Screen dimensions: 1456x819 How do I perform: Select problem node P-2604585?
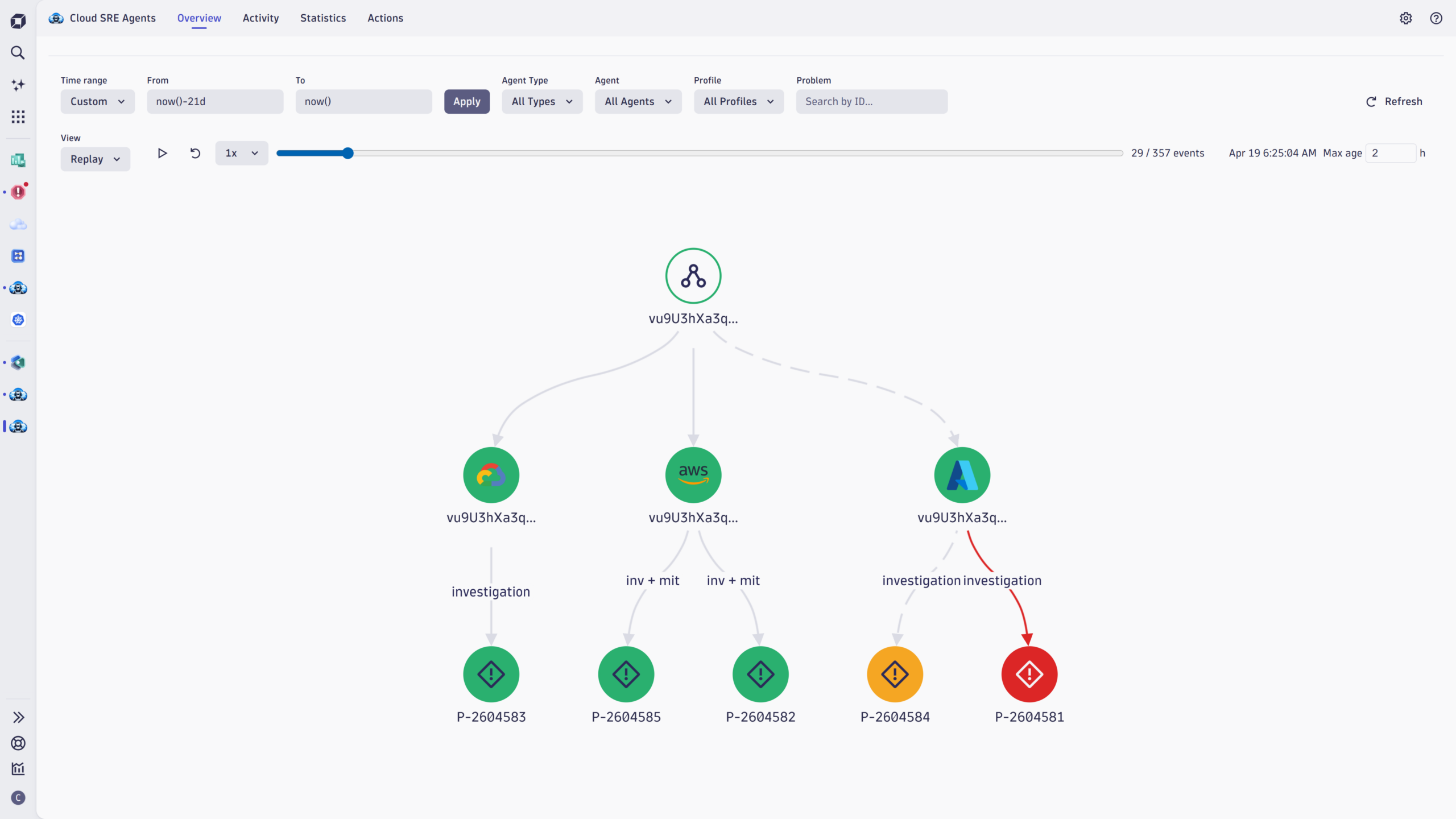pyautogui.click(x=626, y=674)
